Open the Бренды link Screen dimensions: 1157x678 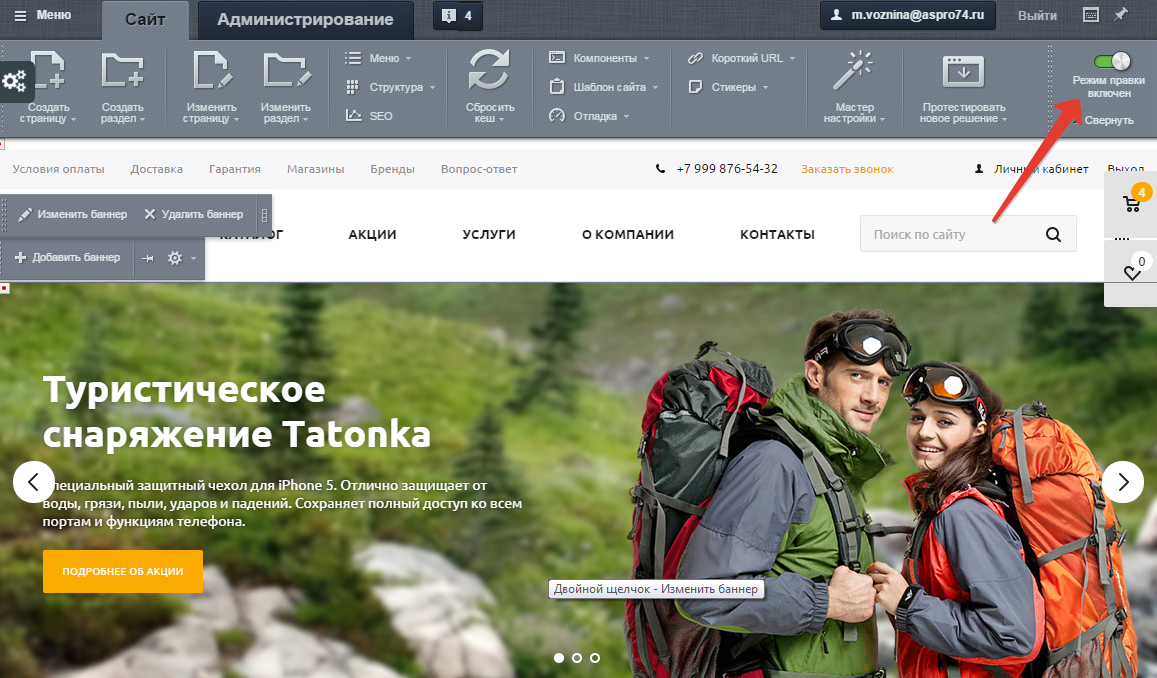coord(393,169)
